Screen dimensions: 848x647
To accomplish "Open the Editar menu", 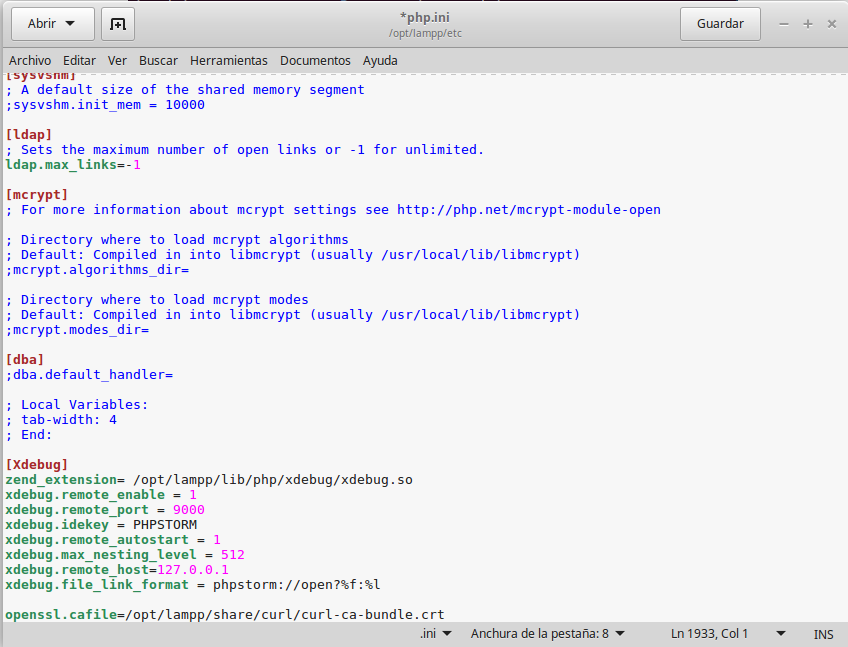I will pyautogui.click(x=79, y=61).
